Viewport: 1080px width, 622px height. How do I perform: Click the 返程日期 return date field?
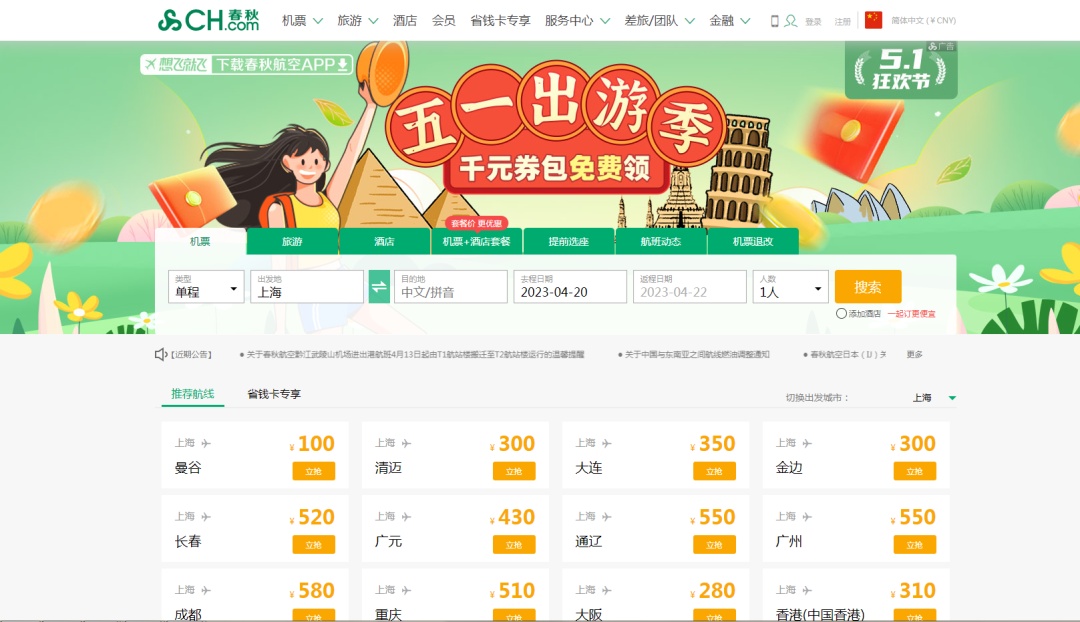point(690,287)
